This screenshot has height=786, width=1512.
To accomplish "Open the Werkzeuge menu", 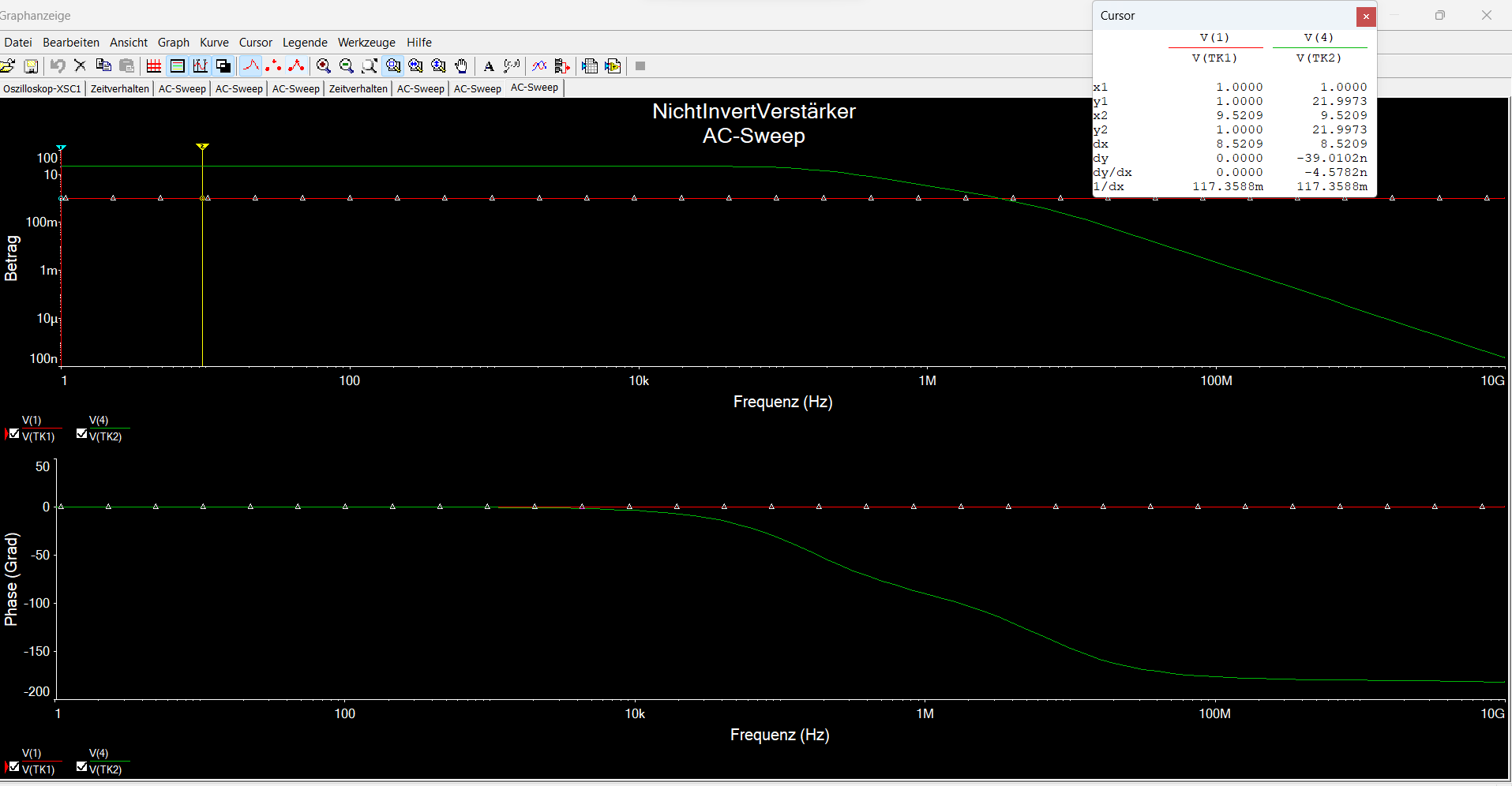I will pos(366,43).
